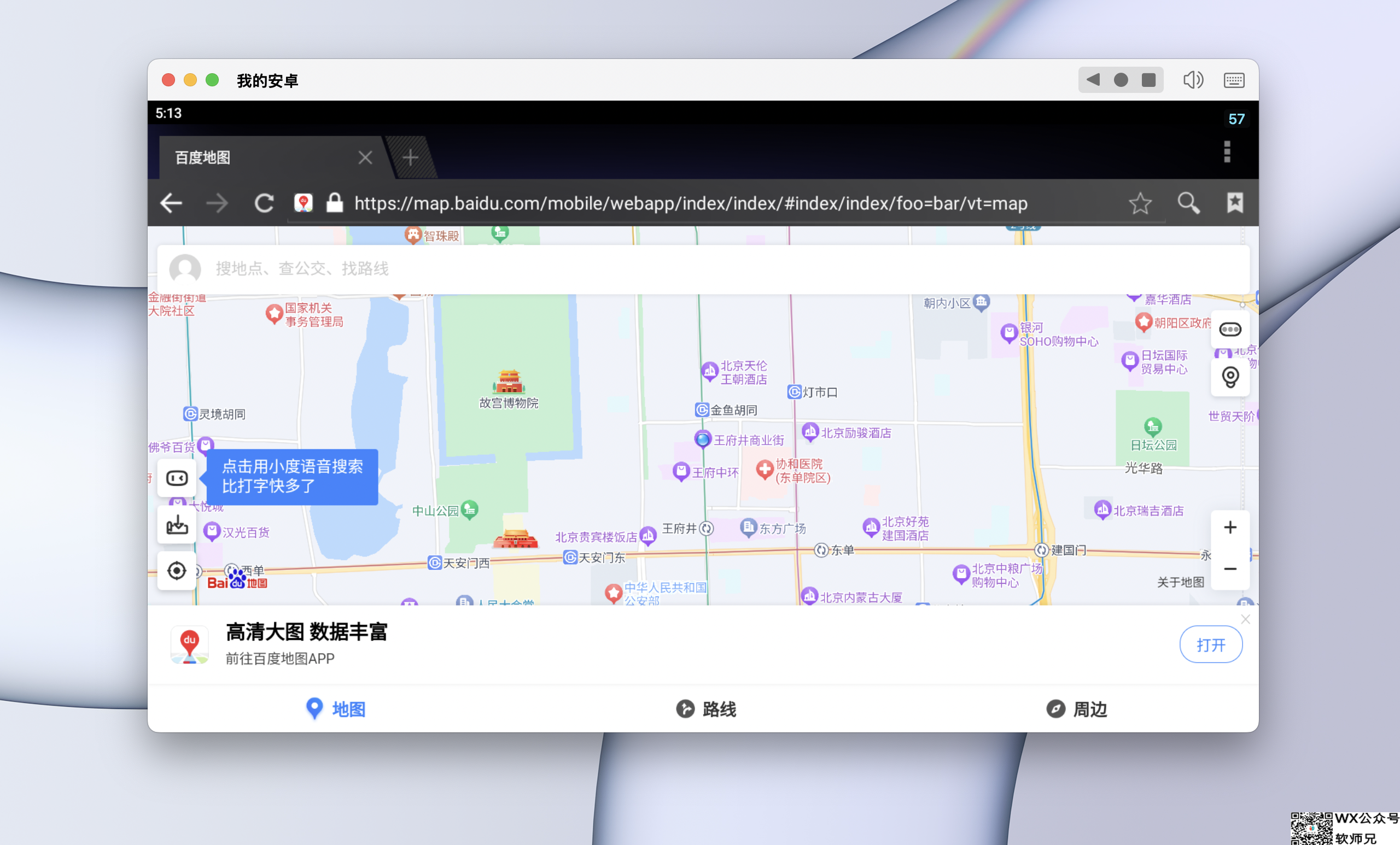
Task: Click the 中山公园 park marker
Action: tap(470, 509)
